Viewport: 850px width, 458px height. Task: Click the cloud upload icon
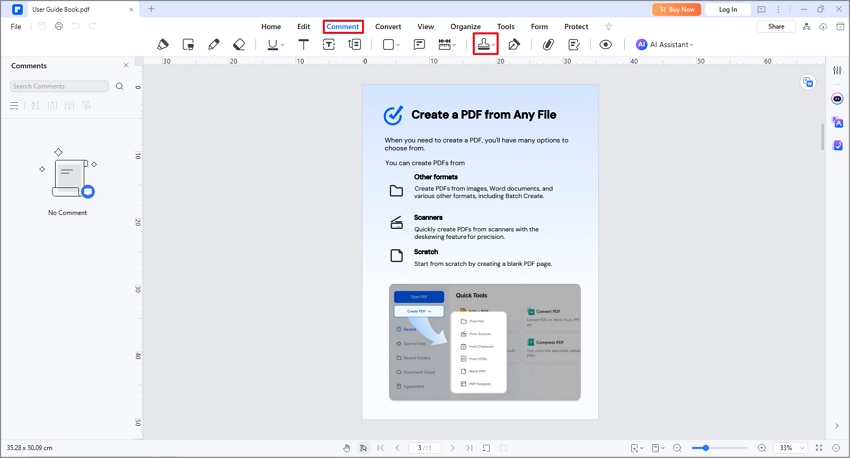point(823,27)
